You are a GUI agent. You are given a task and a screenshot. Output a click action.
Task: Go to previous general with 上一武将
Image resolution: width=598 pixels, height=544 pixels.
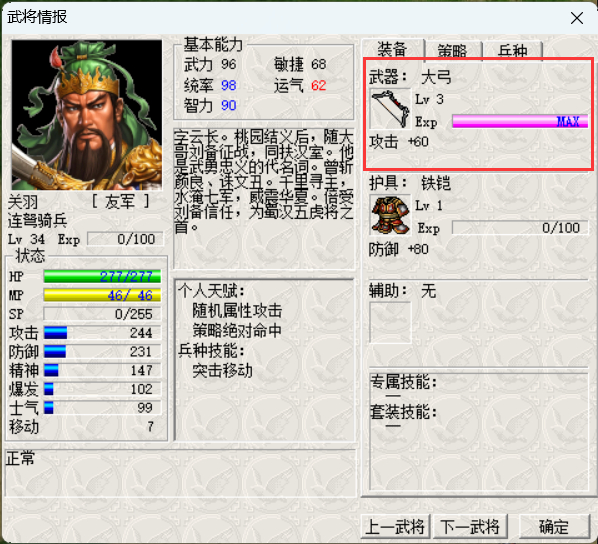(395, 526)
